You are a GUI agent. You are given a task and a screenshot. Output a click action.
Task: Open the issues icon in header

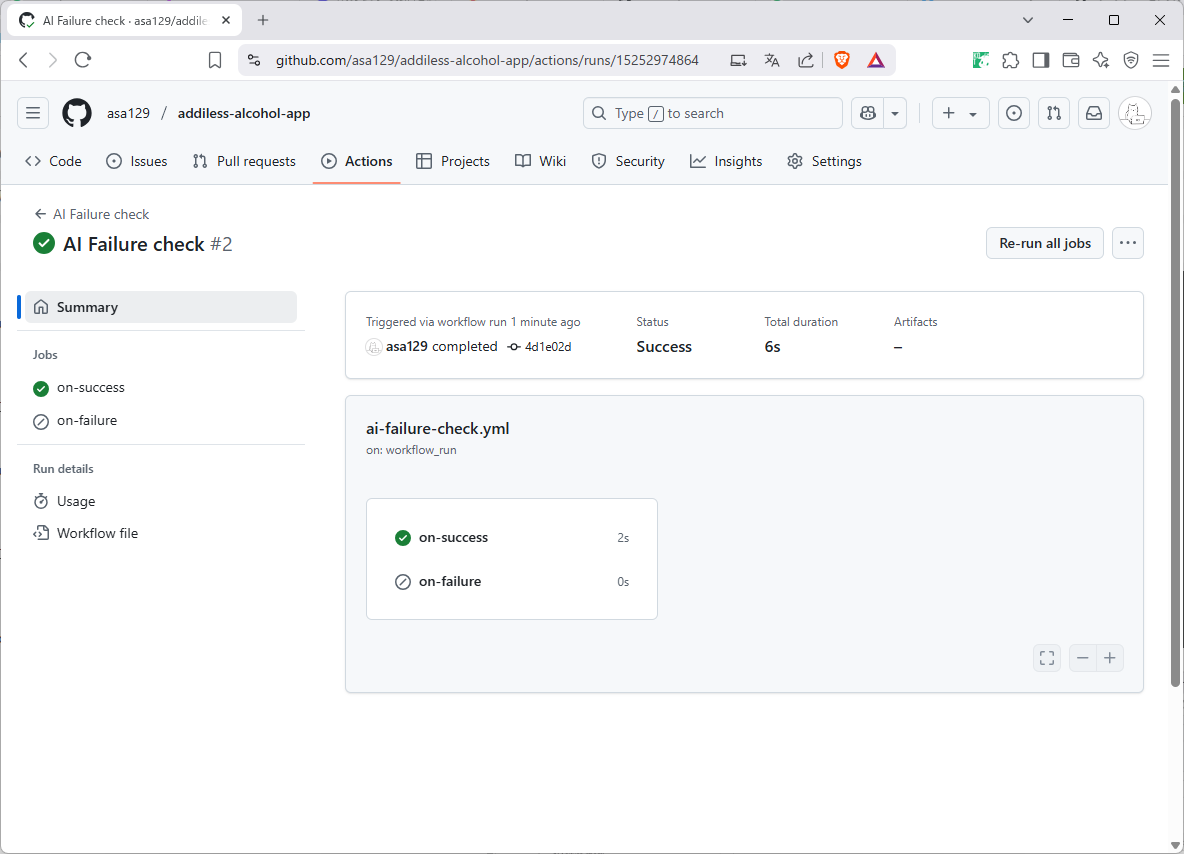pos(1014,113)
